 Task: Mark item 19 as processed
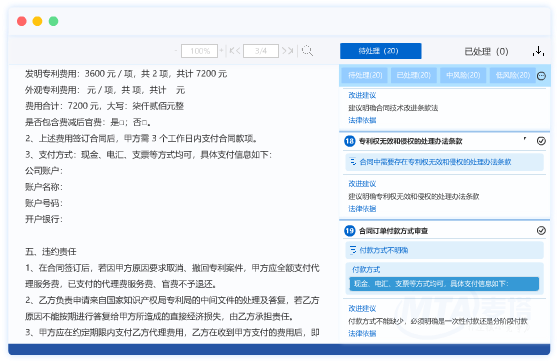coord(541,231)
